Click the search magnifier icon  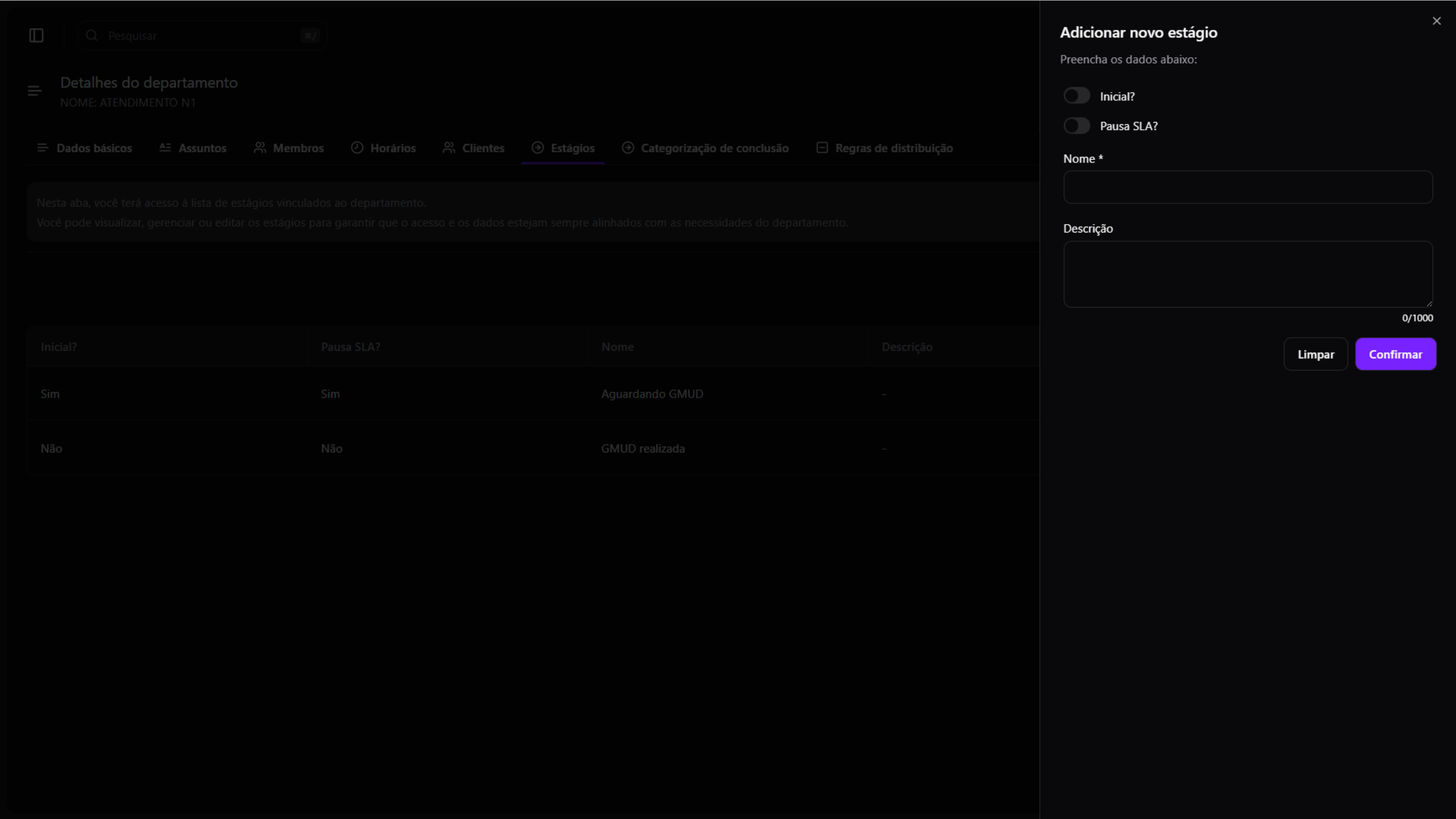point(92,36)
